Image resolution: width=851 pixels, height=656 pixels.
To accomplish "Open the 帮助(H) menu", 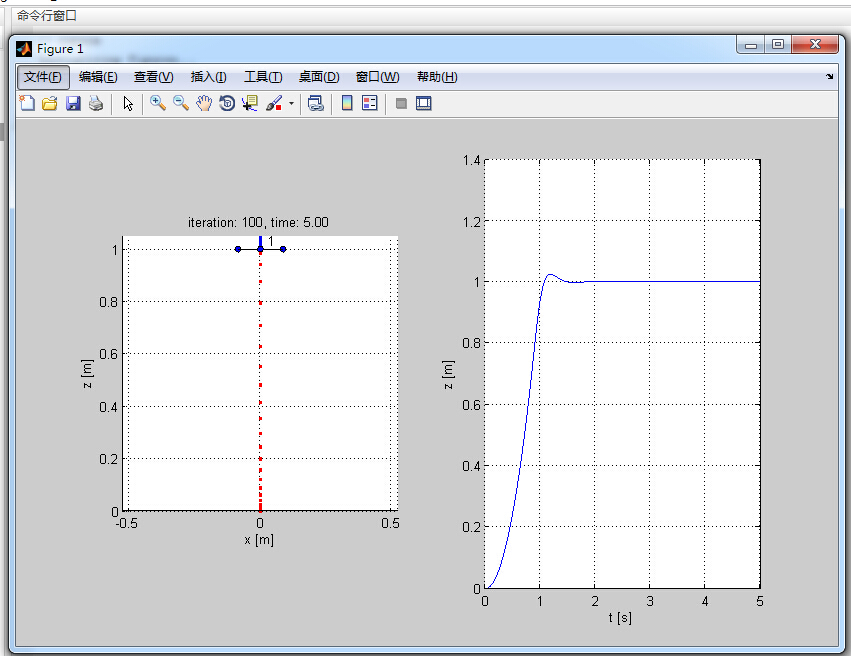I will pos(437,77).
